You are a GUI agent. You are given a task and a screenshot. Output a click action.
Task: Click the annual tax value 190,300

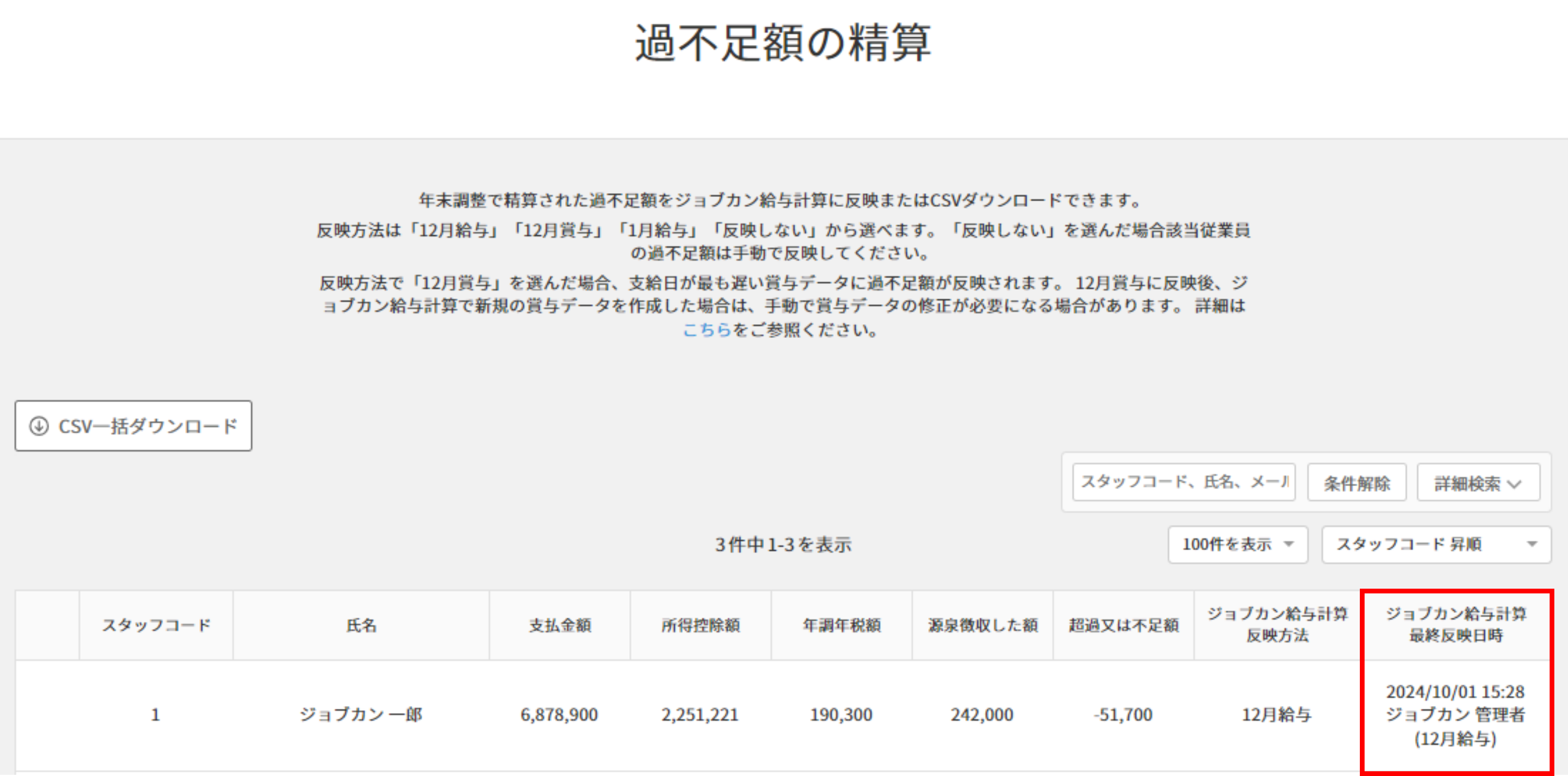[x=841, y=715]
